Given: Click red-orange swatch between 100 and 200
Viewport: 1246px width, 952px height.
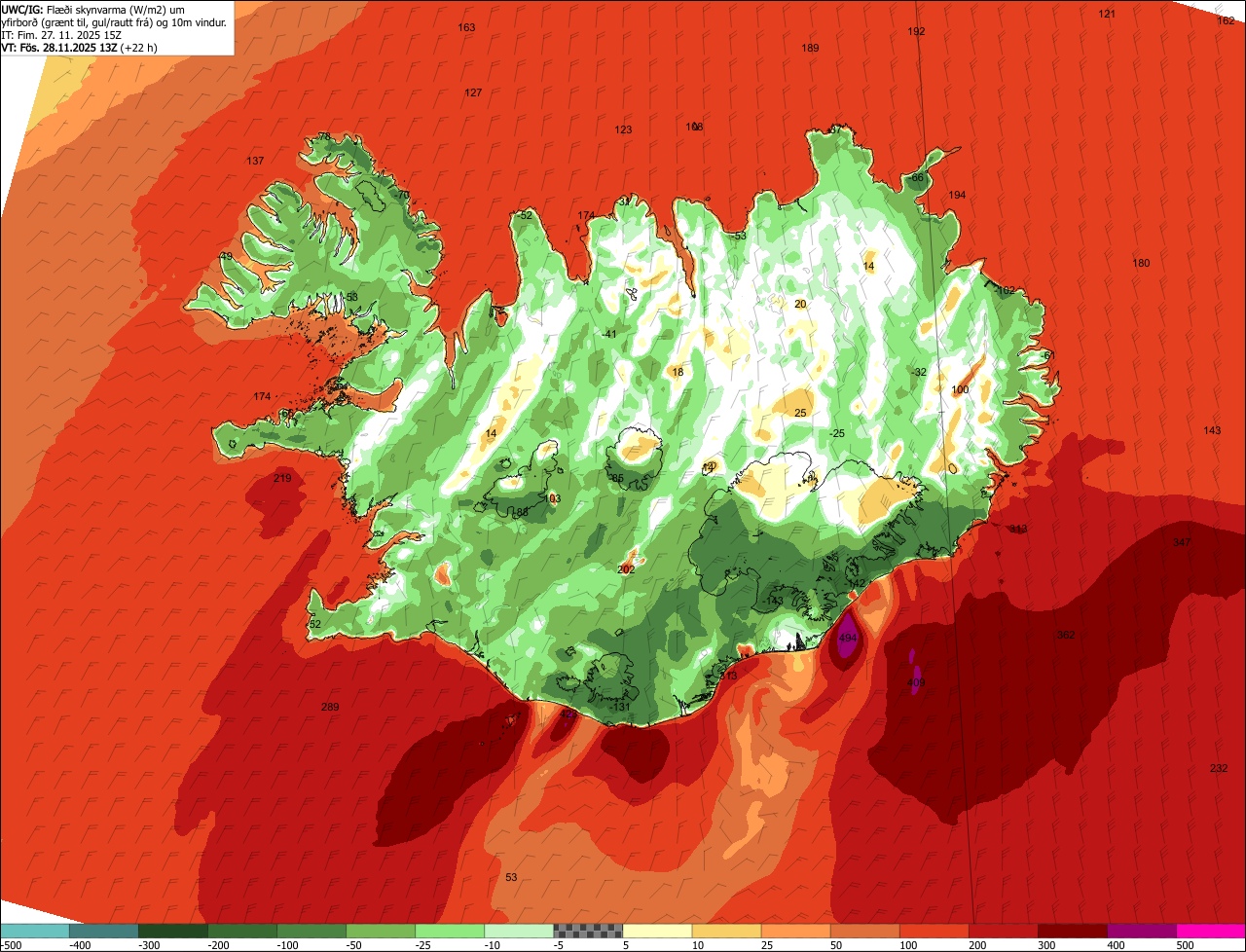Looking at the screenshot, I should 934,932.
